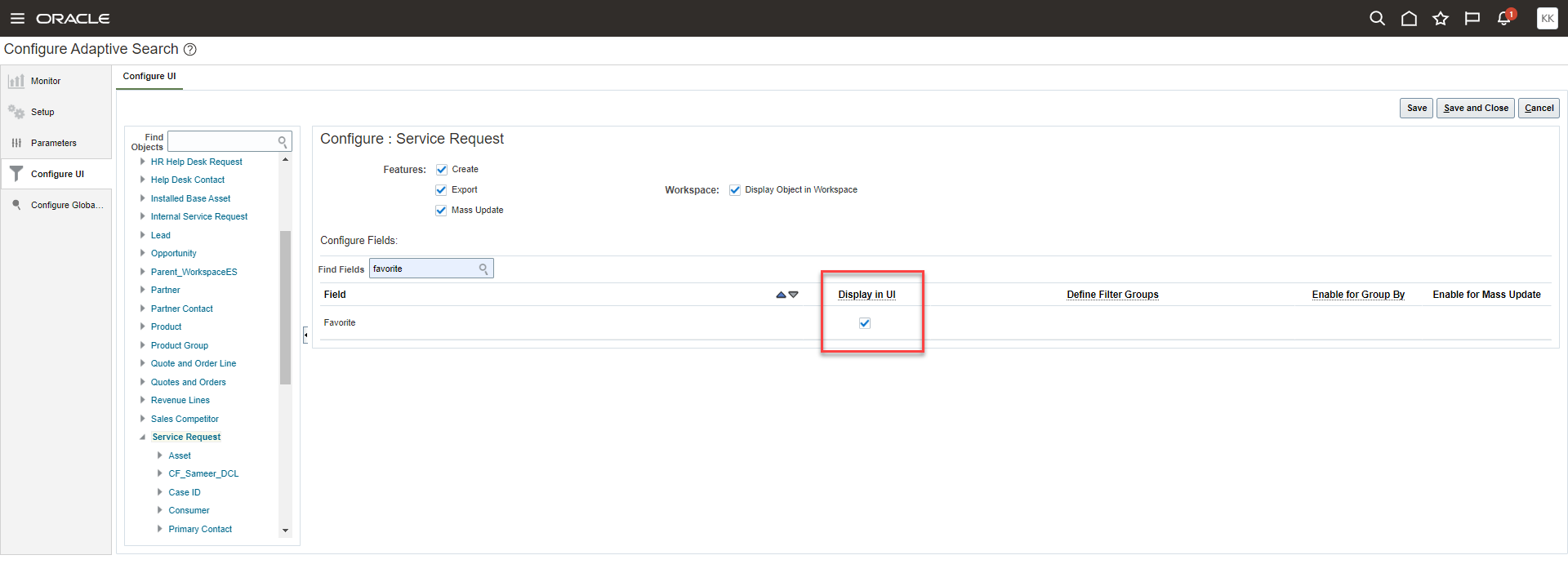Select the Favorite field row
This screenshot has width=1568, height=573.
(935, 323)
